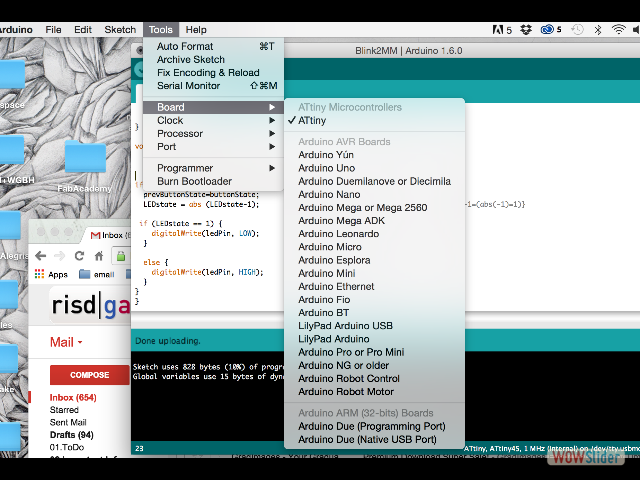Open the Serial Monitor
Image resolution: width=640 pixels, height=480 pixels.
213,86
